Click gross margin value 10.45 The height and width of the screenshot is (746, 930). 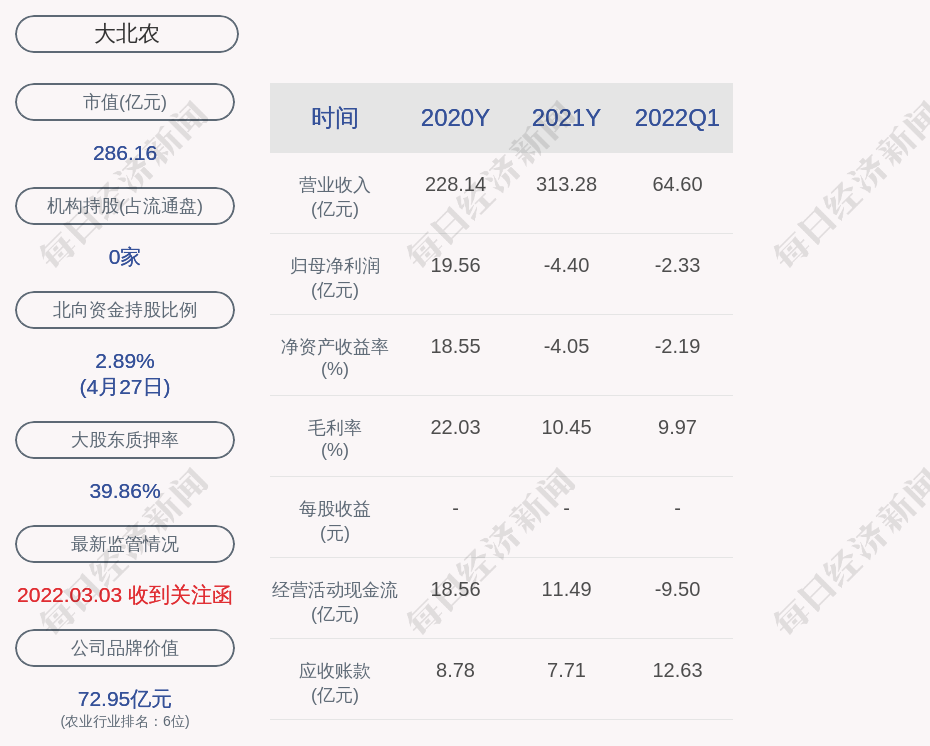[x=566, y=428]
